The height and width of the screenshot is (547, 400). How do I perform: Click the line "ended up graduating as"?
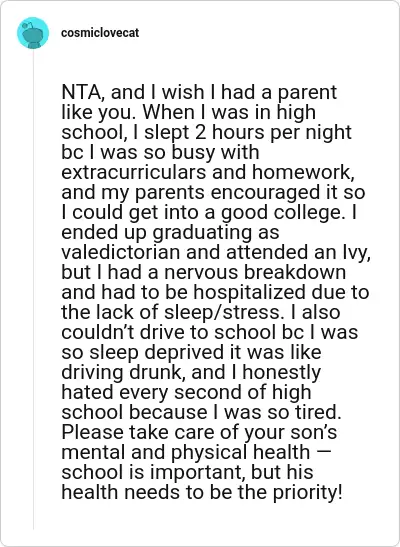170,233
